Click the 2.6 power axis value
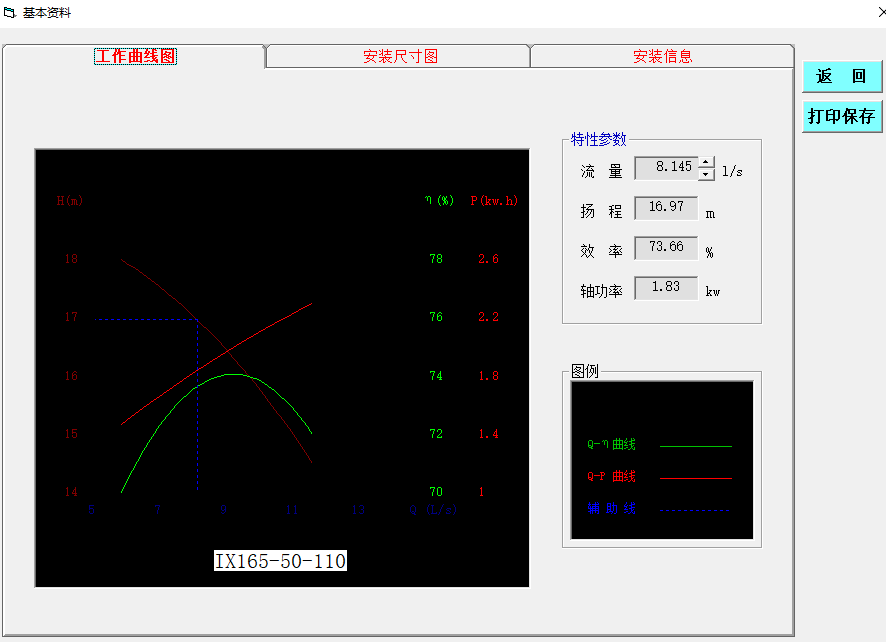The height and width of the screenshot is (642, 886). [488, 259]
